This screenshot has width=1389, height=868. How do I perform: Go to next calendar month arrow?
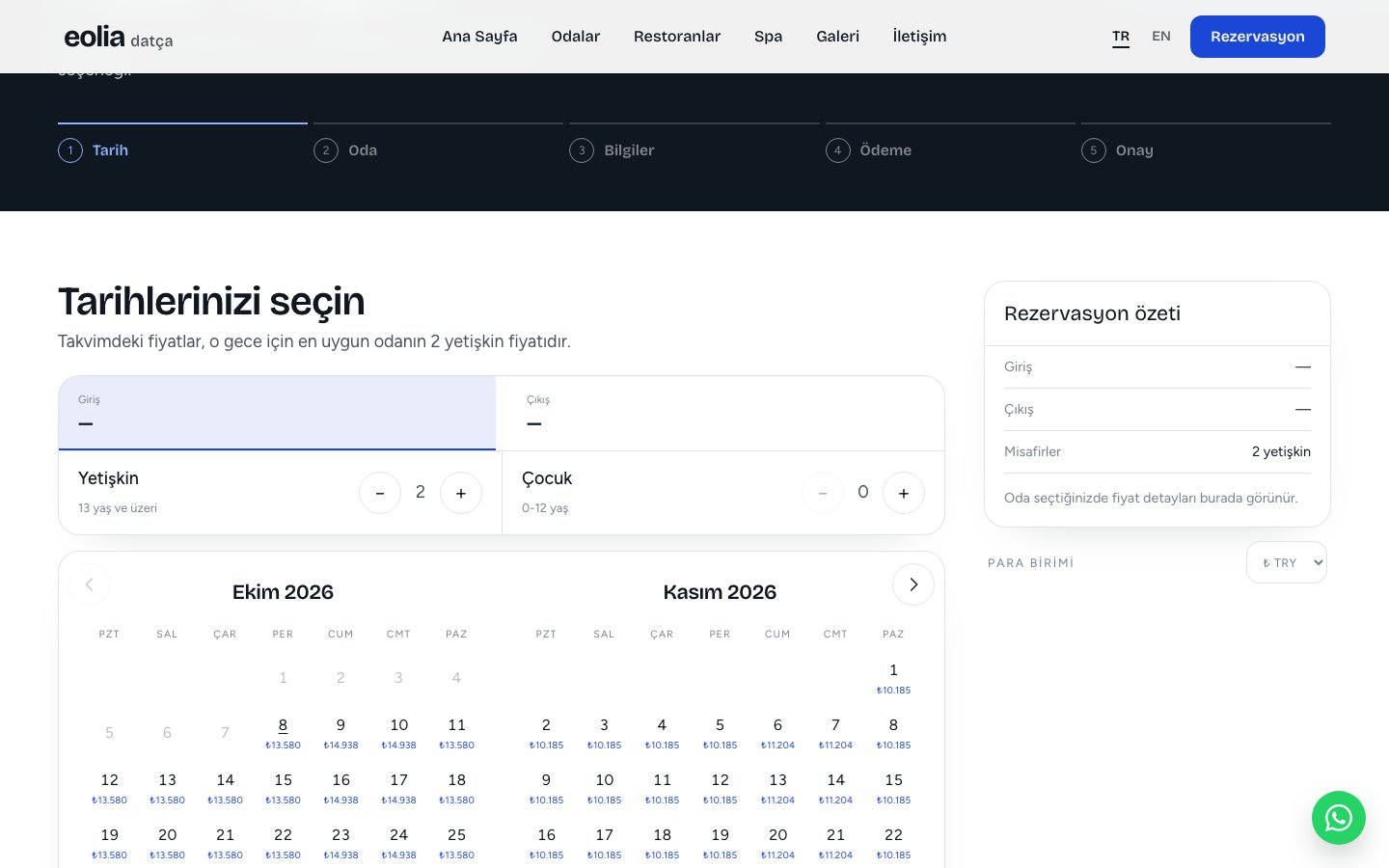coord(912,584)
